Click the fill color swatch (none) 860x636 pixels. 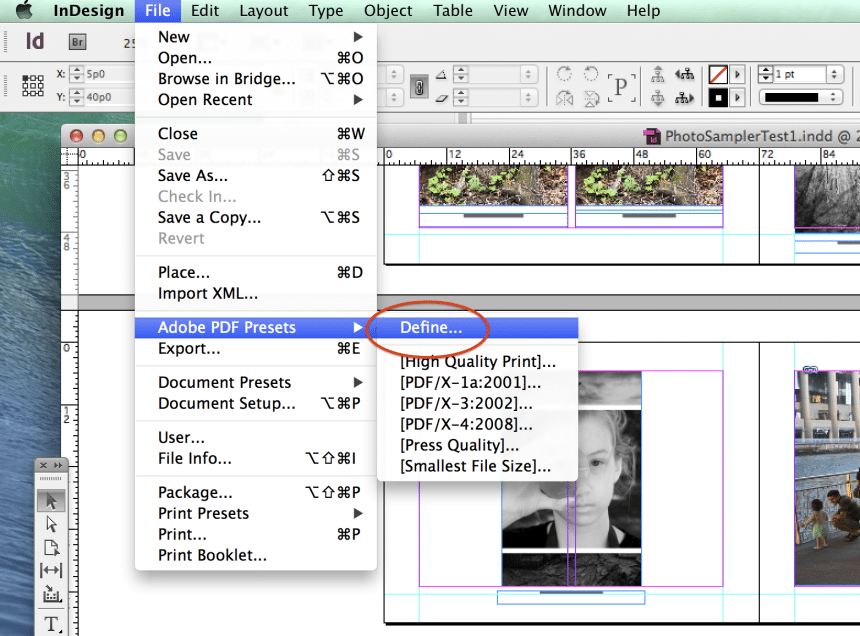[718, 74]
